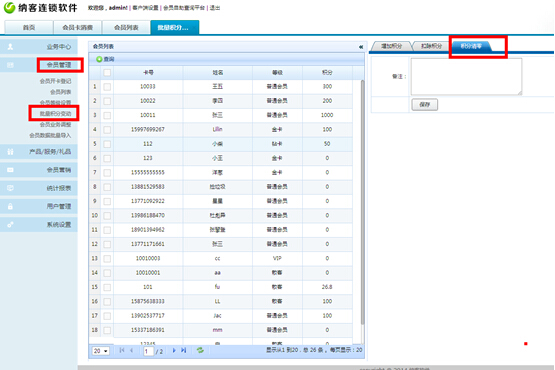This screenshot has width=555, height=370.
Task: Check the row for card 15997699267
Action: click(x=107, y=130)
